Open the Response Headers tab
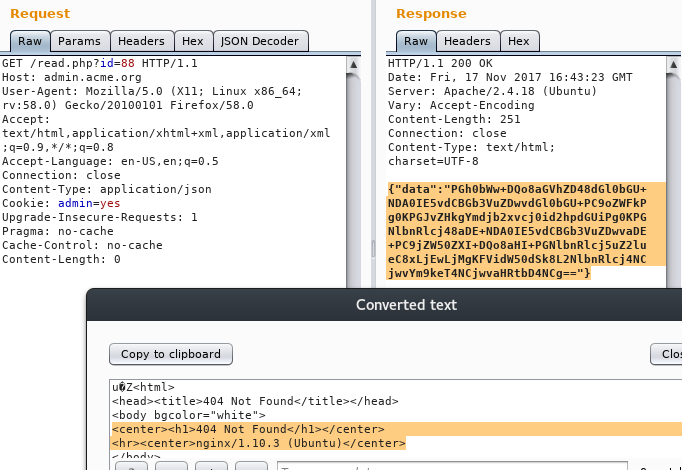 467,41
